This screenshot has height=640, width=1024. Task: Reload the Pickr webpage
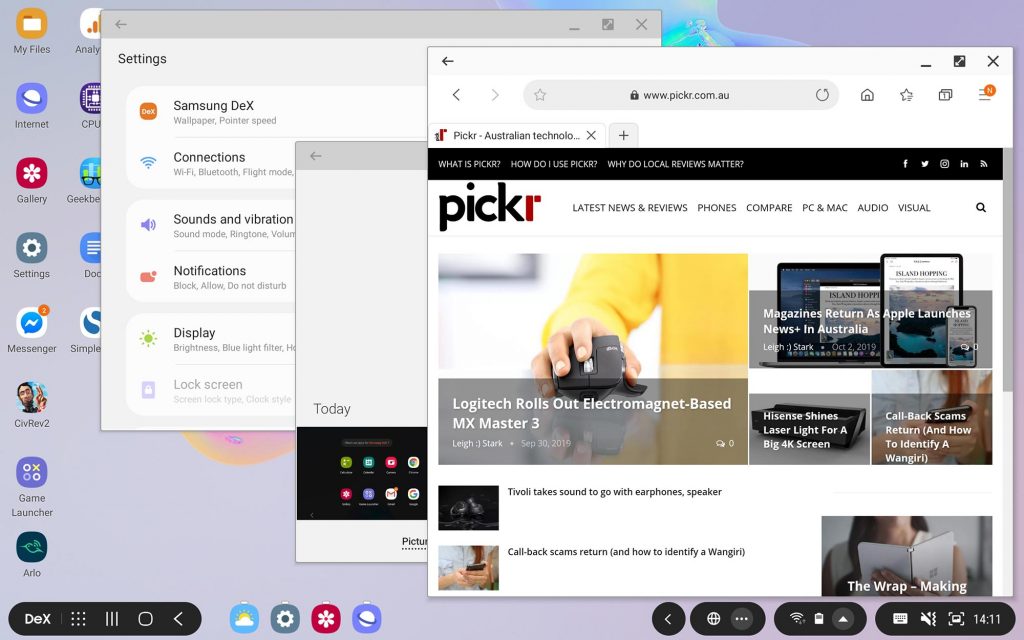(822, 94)
